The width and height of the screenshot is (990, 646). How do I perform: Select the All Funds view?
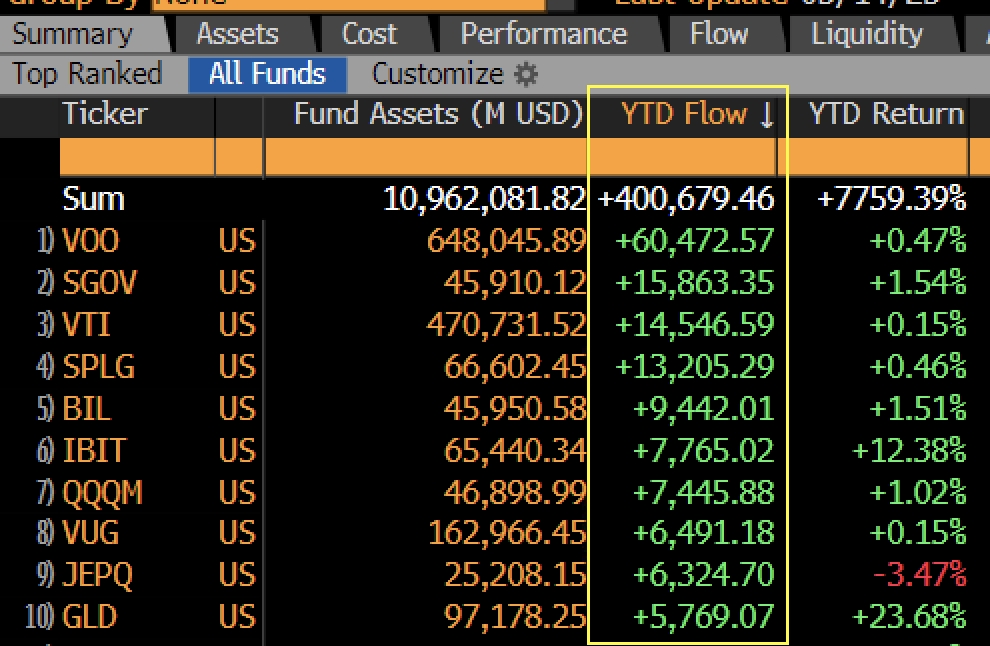pos(268,75)
